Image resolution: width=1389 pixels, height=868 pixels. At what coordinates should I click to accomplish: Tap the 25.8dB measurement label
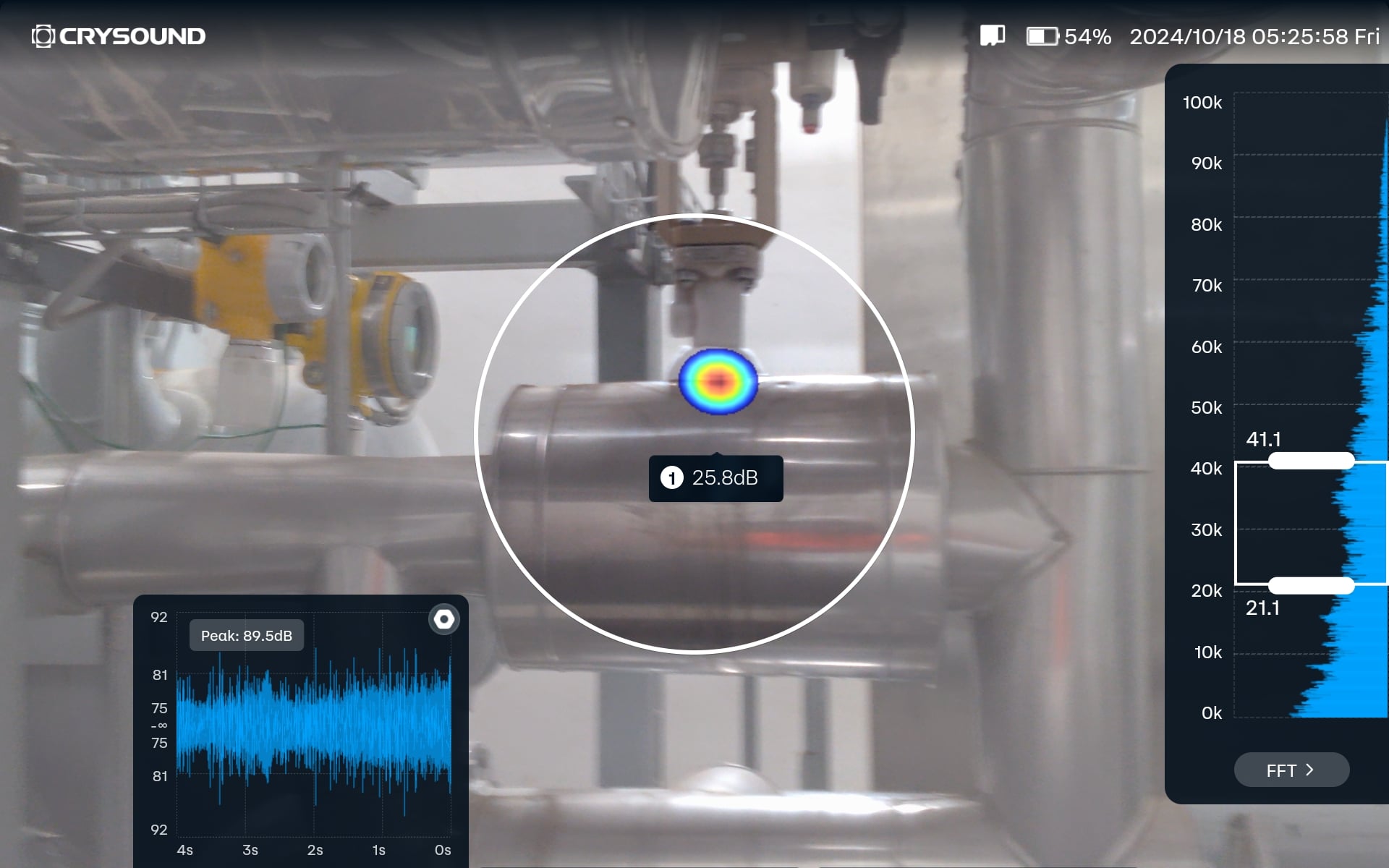tap(724, 478)
